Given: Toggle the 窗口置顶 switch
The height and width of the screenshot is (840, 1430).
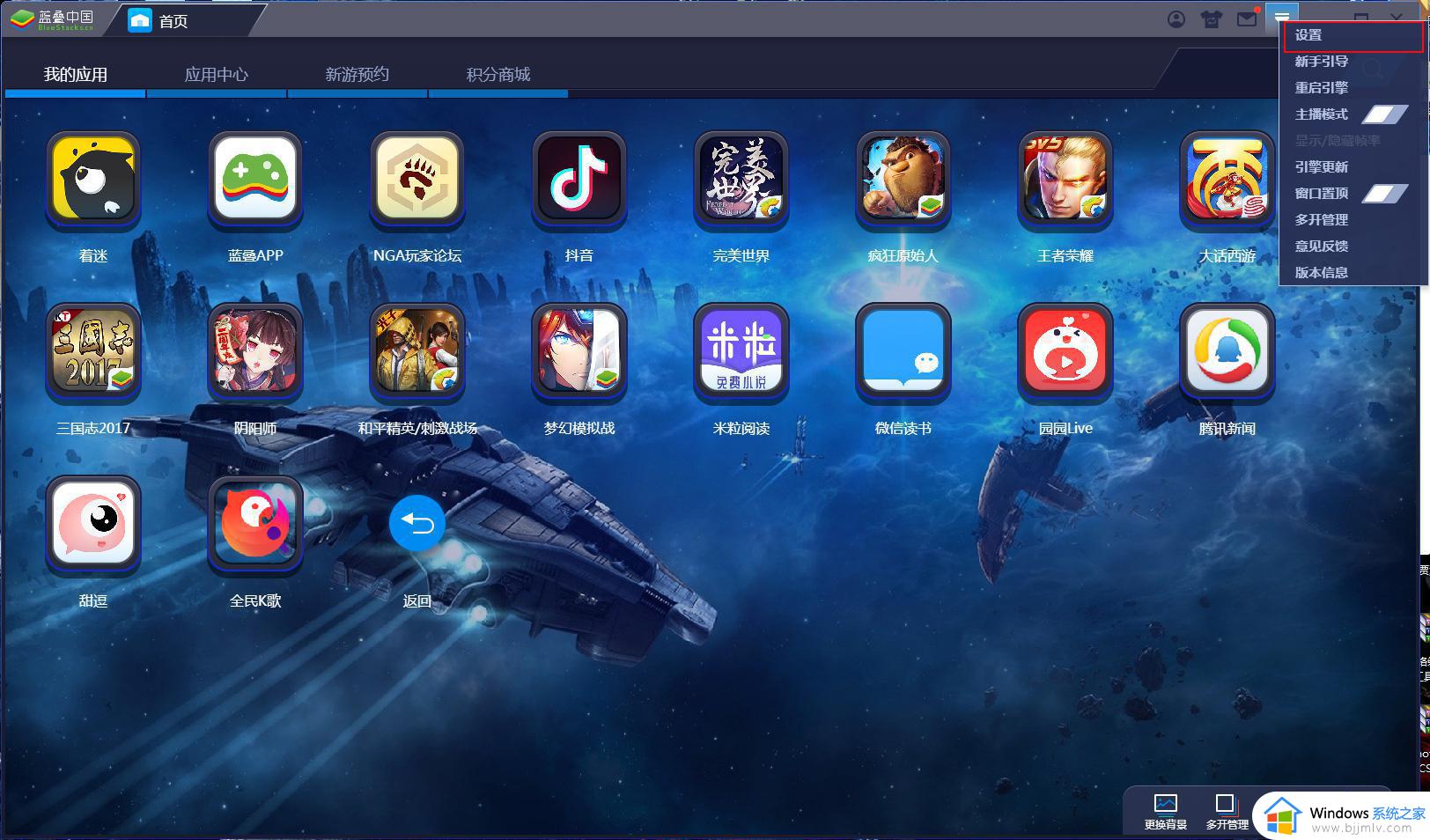Looking at the screenshot, I should 1385,194.
